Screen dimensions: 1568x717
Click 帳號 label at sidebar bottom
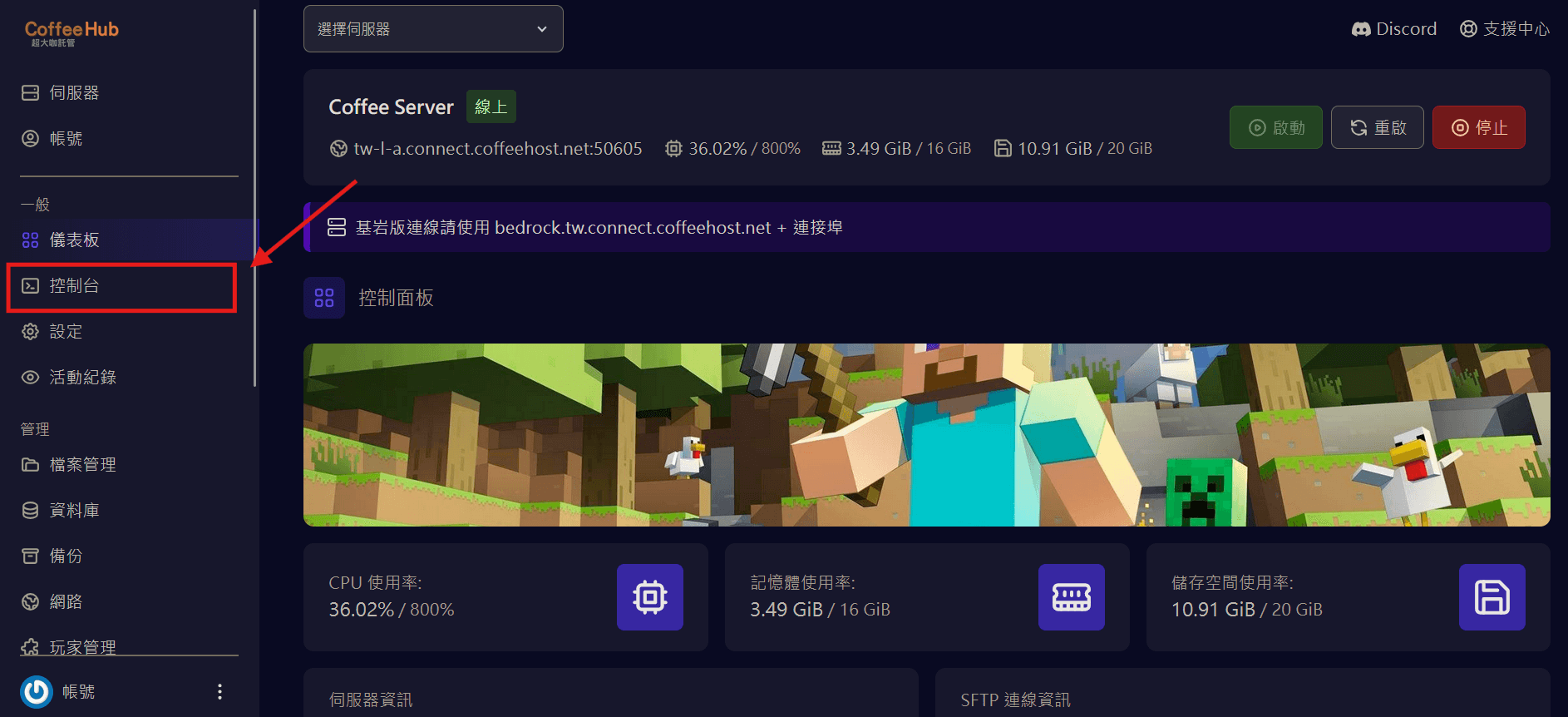(79, 691)
